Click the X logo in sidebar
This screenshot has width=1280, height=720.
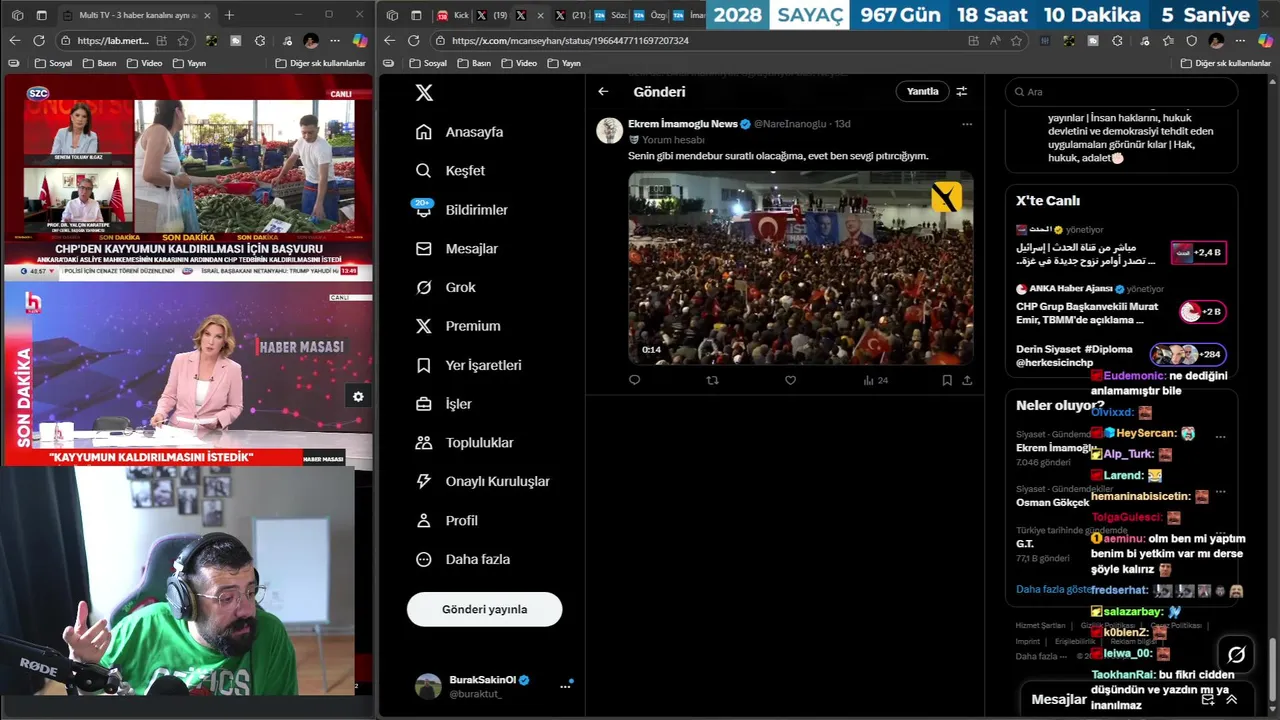pos(424,92)
